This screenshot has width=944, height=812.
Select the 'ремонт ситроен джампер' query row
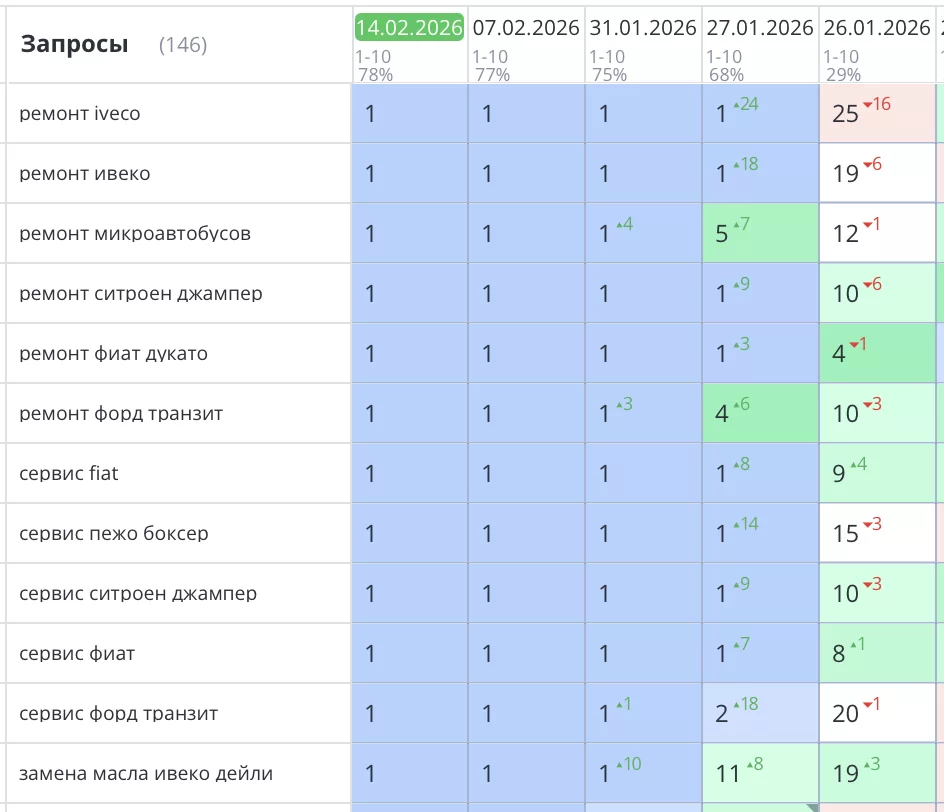[141, 294]
